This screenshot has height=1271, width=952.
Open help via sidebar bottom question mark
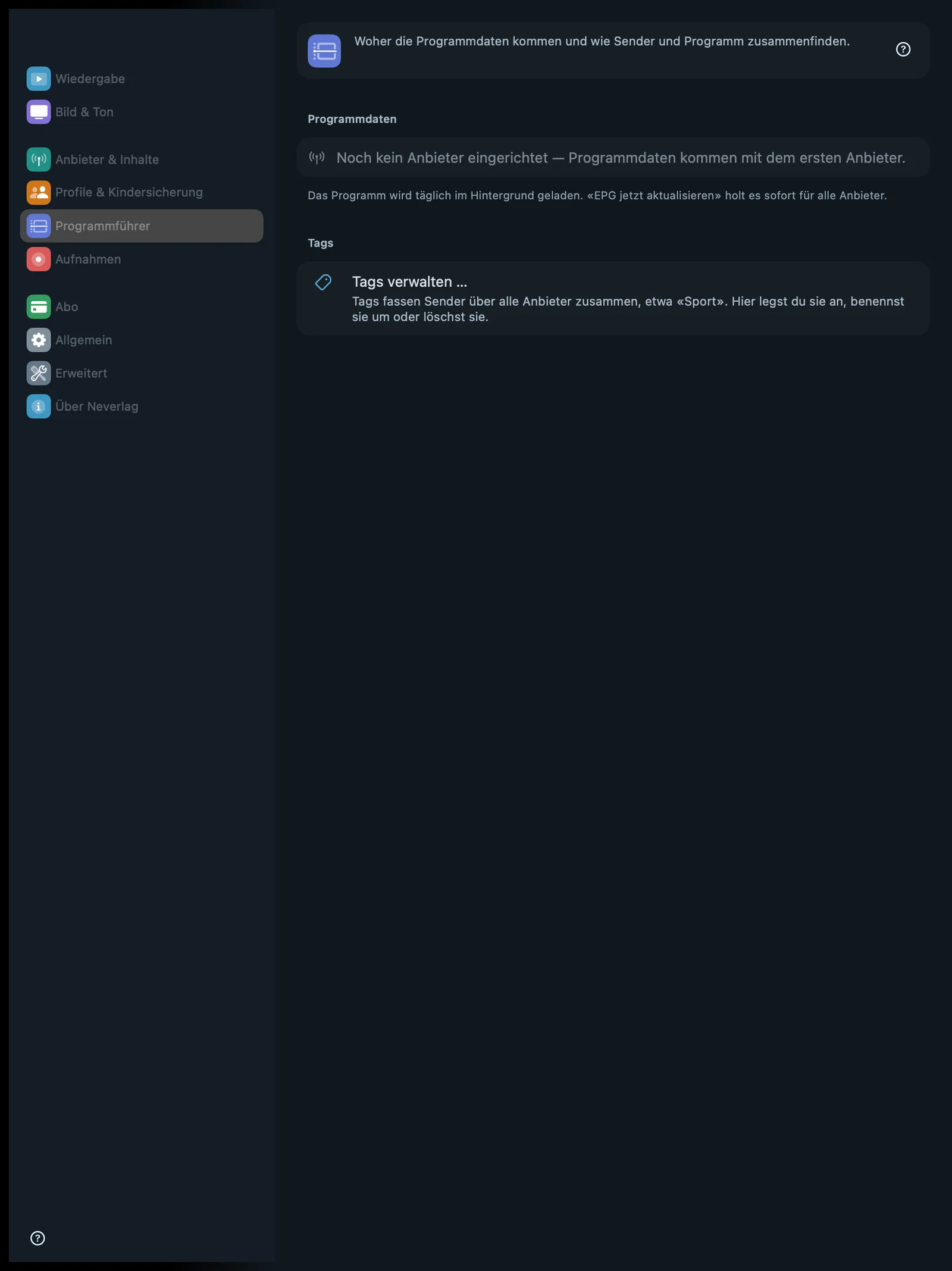click(37, 1238)
